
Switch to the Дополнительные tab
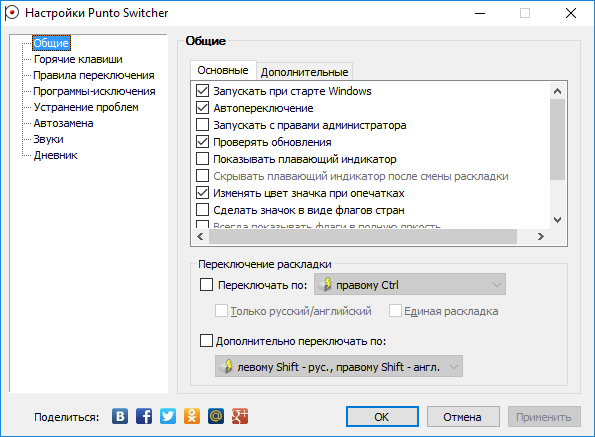click(x=304, y=72)
